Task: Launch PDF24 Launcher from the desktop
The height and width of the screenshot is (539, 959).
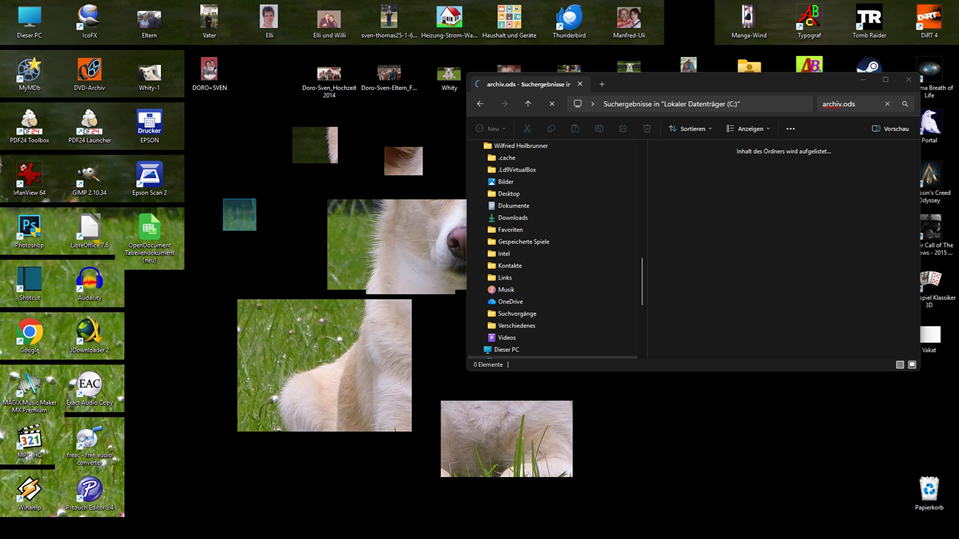Action: point(89,127)
